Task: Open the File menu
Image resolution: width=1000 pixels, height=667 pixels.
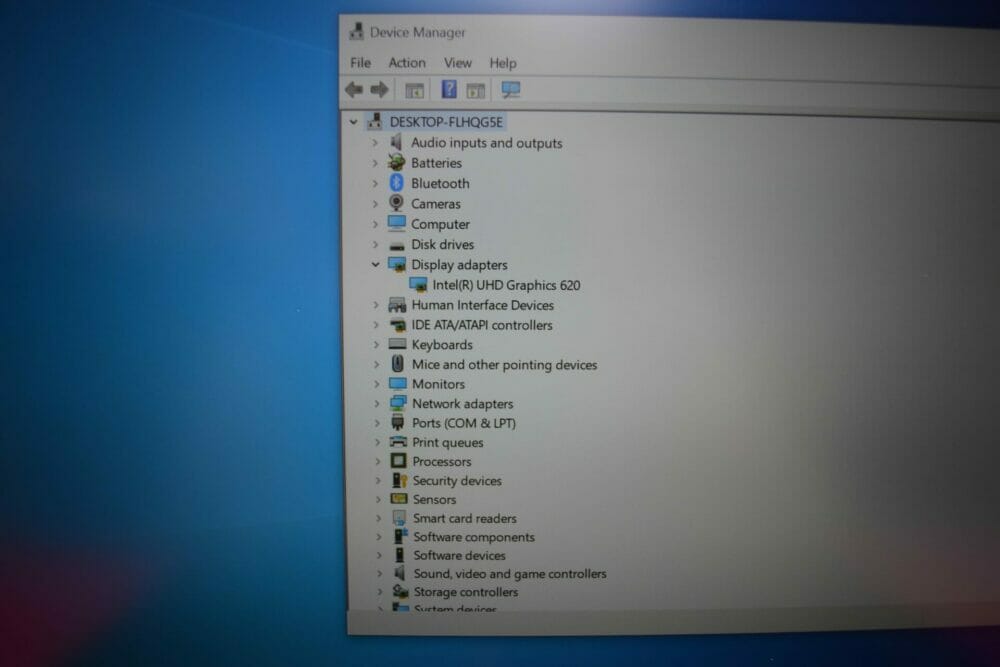Action: (360, 62)
